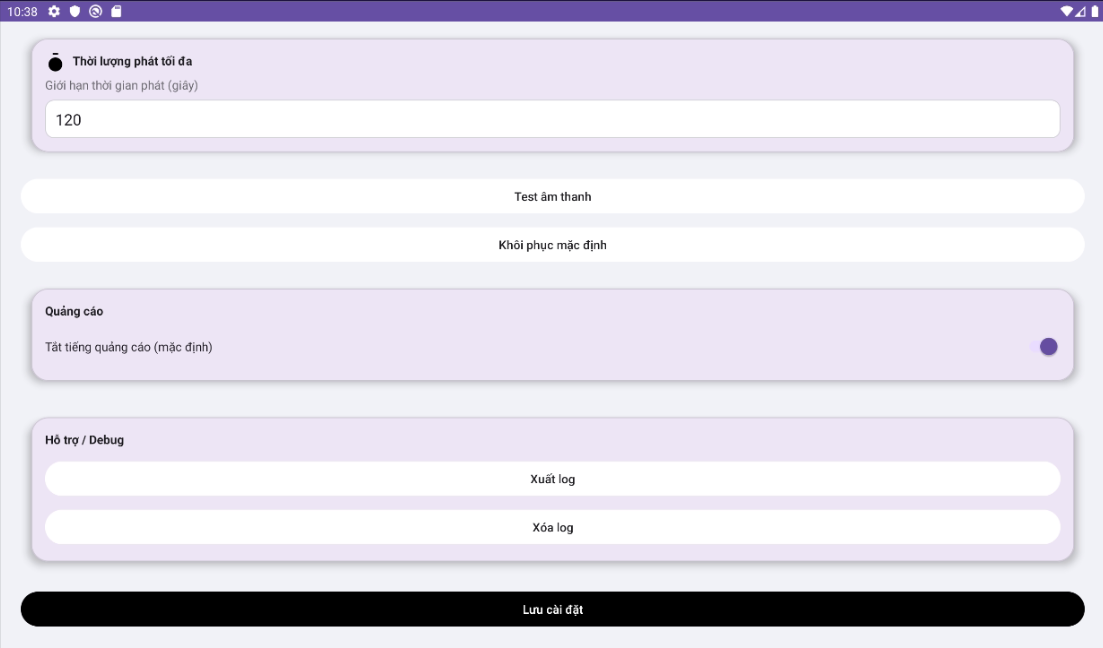1103x648 pixels.
Task: Tap the cellular signal icon
Action: 1081,11
